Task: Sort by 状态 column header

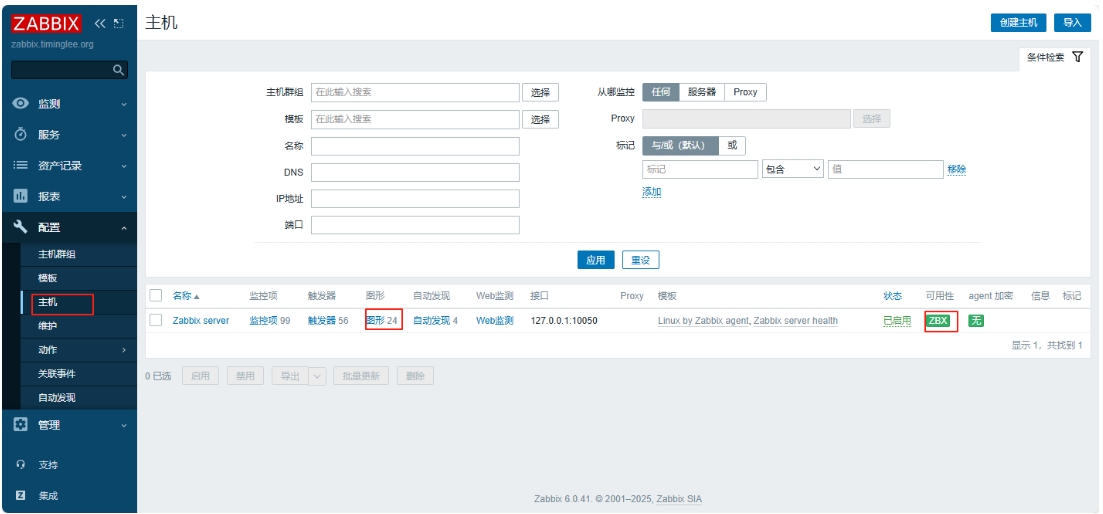Action: (893, 296)
